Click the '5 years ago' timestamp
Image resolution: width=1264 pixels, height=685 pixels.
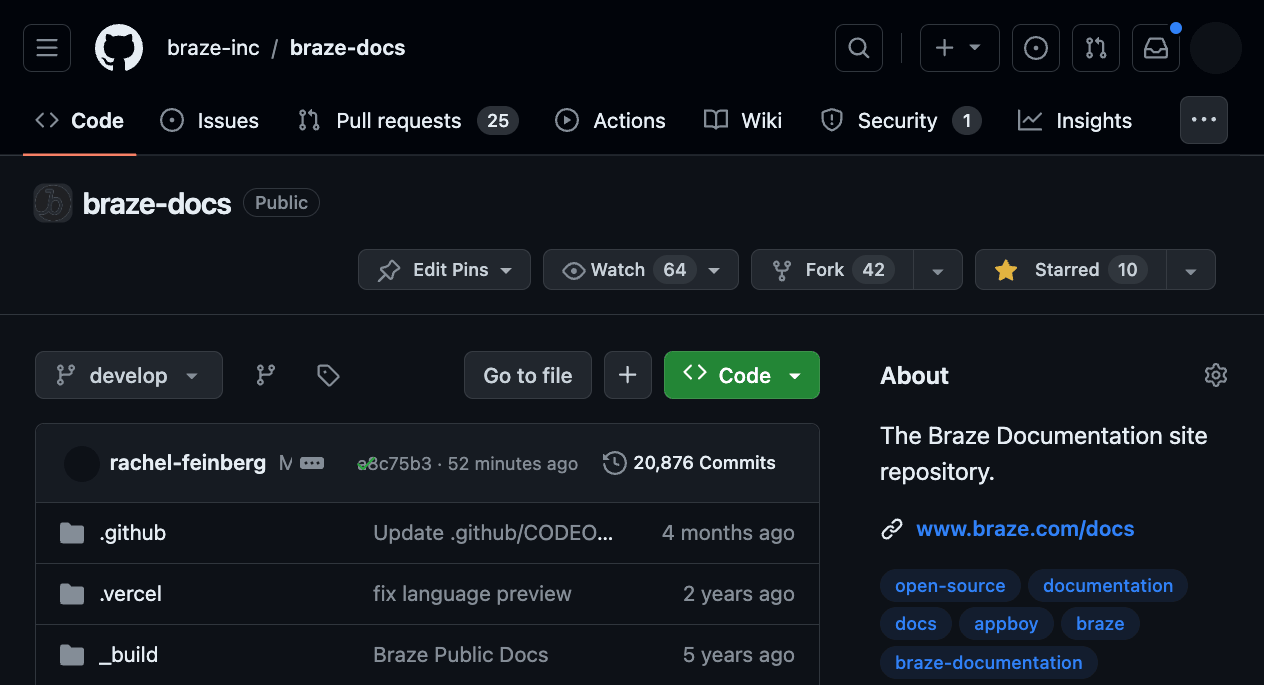point(739,655)
